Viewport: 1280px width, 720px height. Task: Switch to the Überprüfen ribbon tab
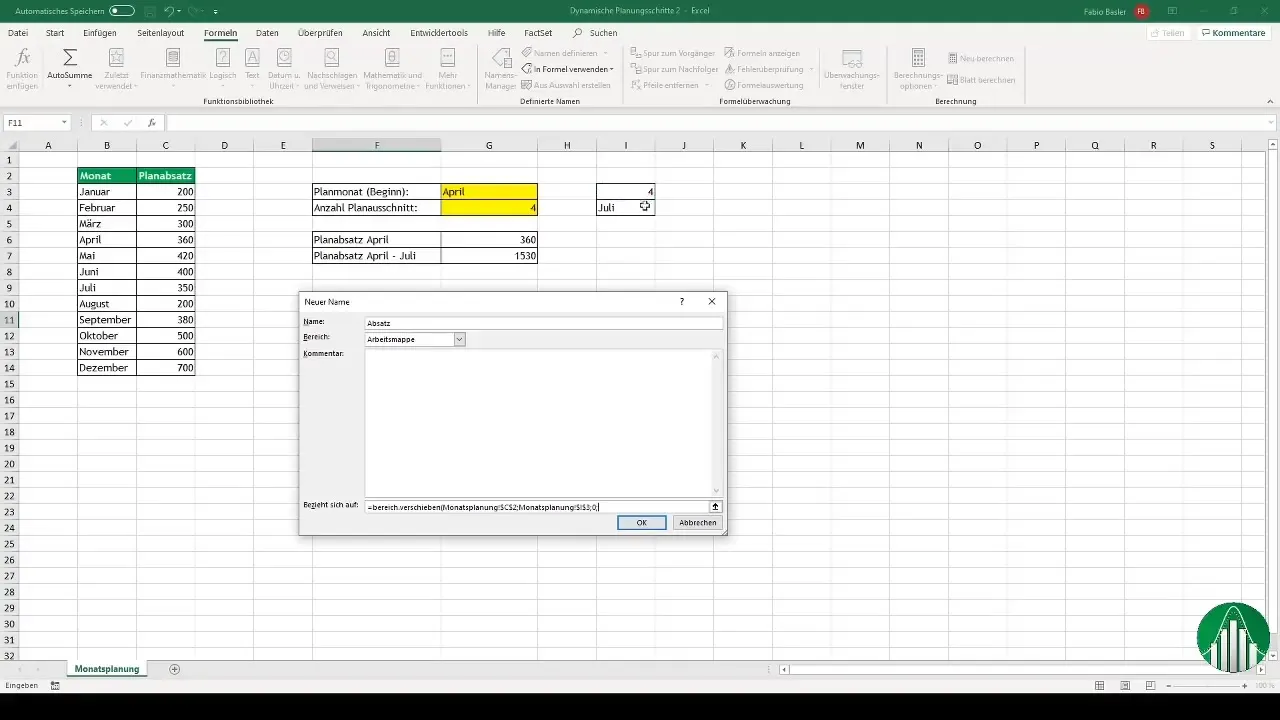pyautogui.click(x=320, y=33)
